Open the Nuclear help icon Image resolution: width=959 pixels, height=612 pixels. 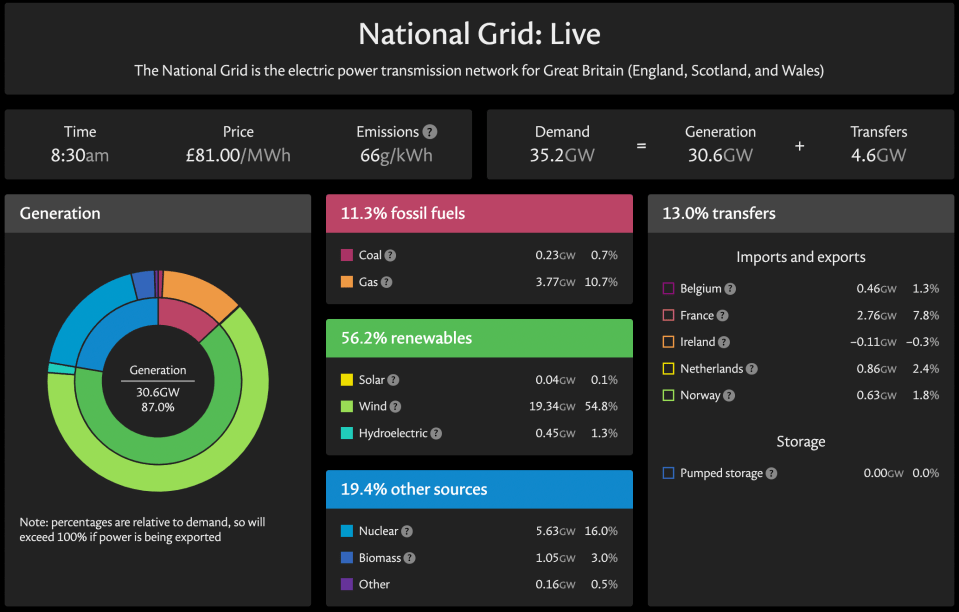[407, 531]
